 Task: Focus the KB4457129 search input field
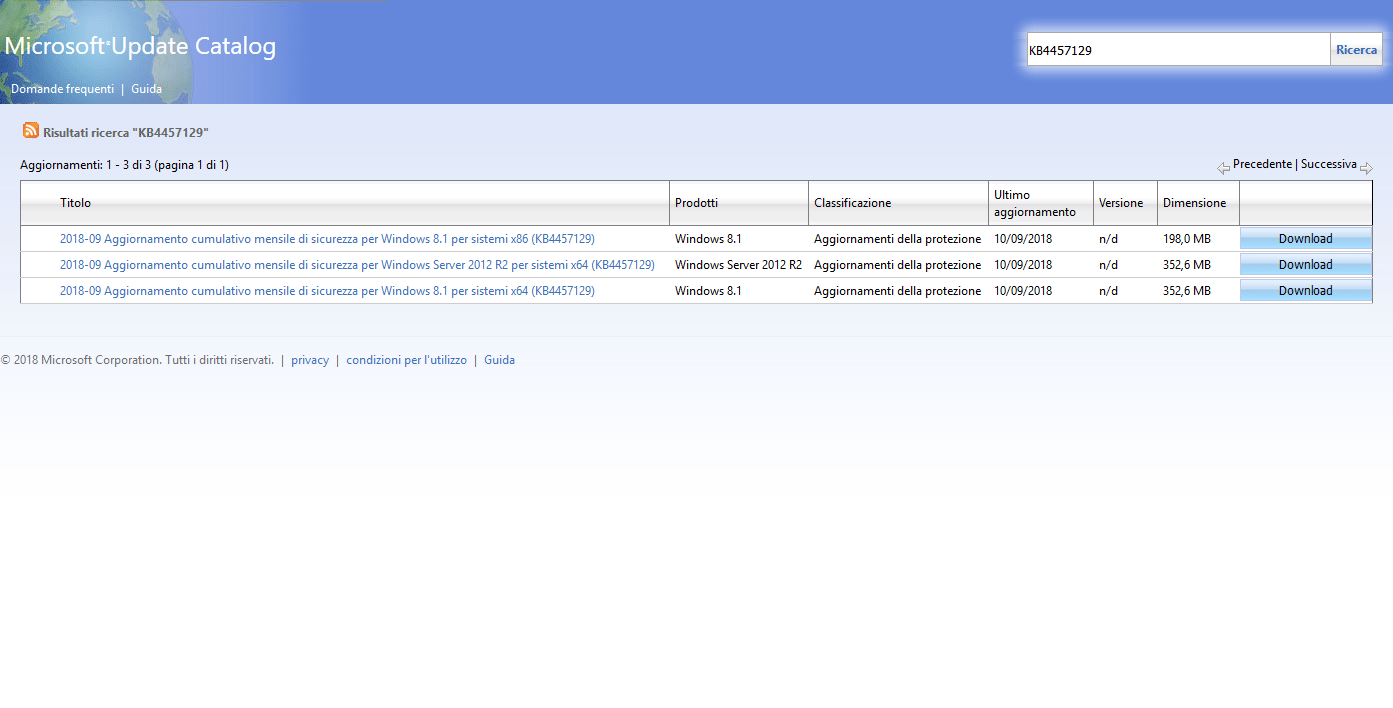pyautogui.click(x=1177, y=50)
